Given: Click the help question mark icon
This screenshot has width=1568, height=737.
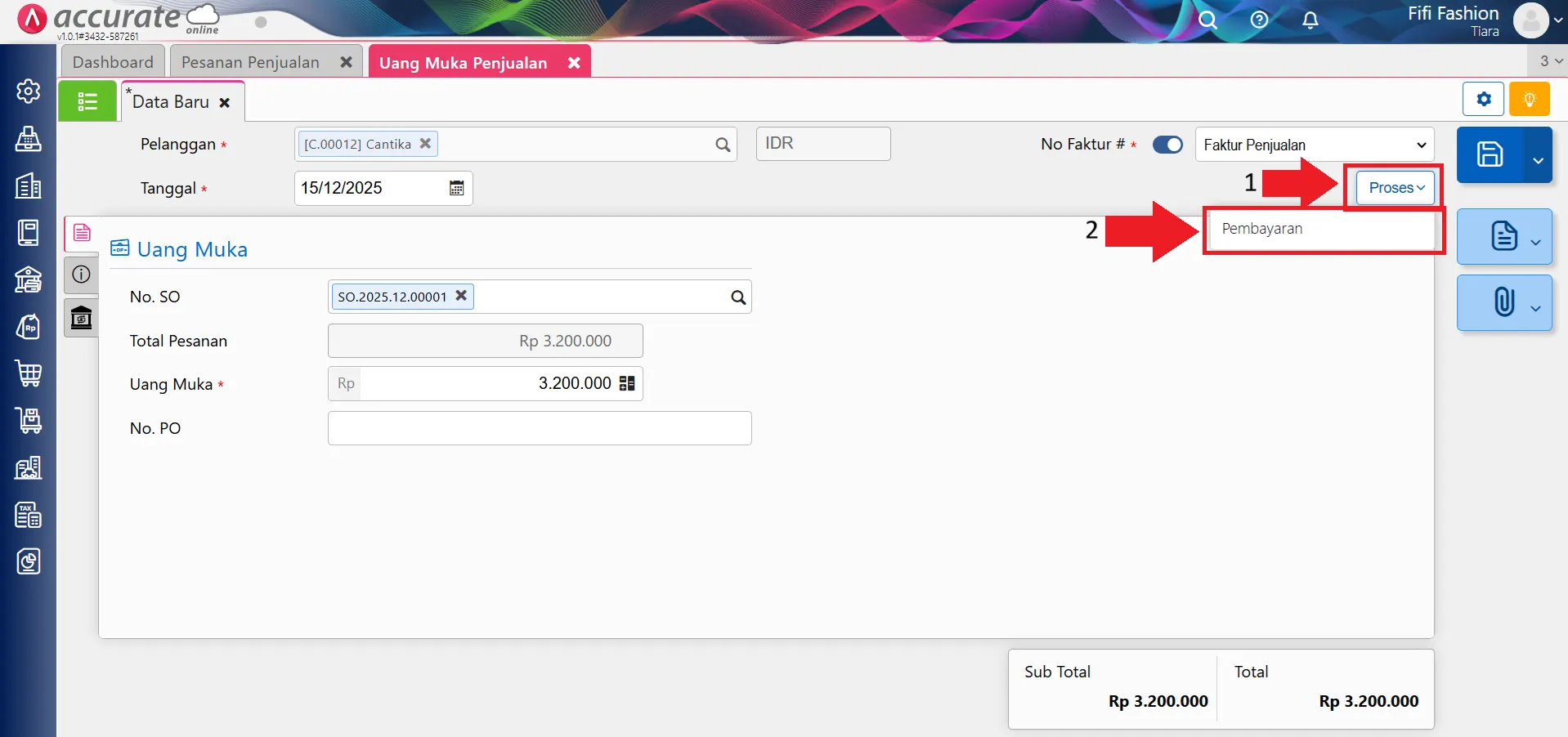Looking at the screenshot, I should (x=1259, y=20).
